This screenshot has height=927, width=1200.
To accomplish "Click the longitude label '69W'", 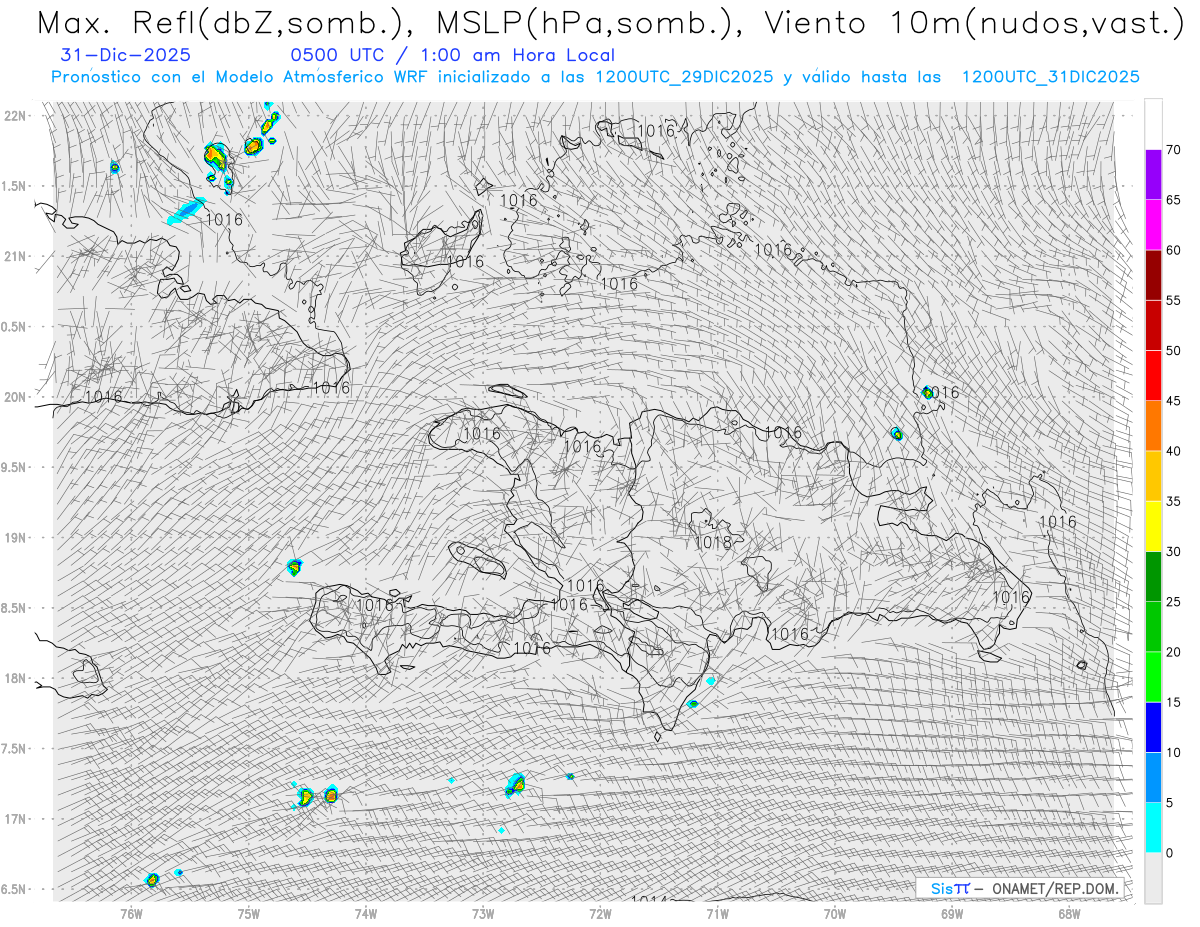I will pyautogui.click(x=952, y=913).
